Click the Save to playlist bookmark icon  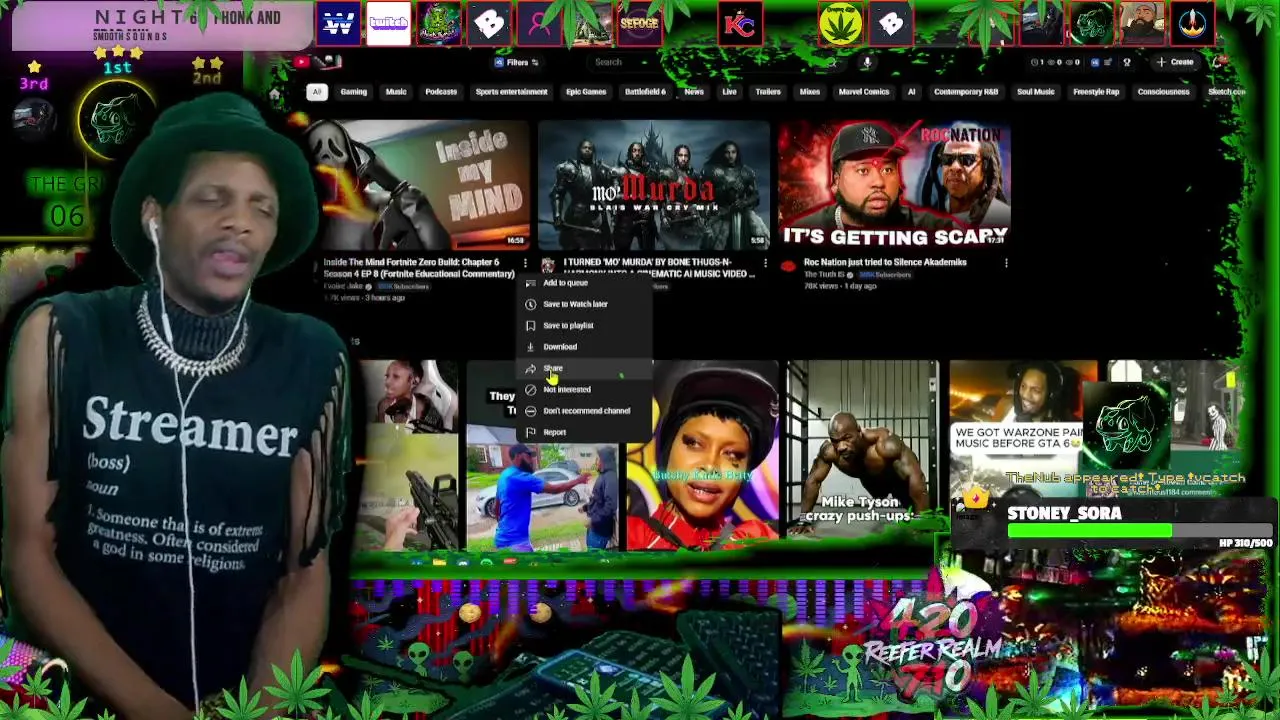[531, 325]
